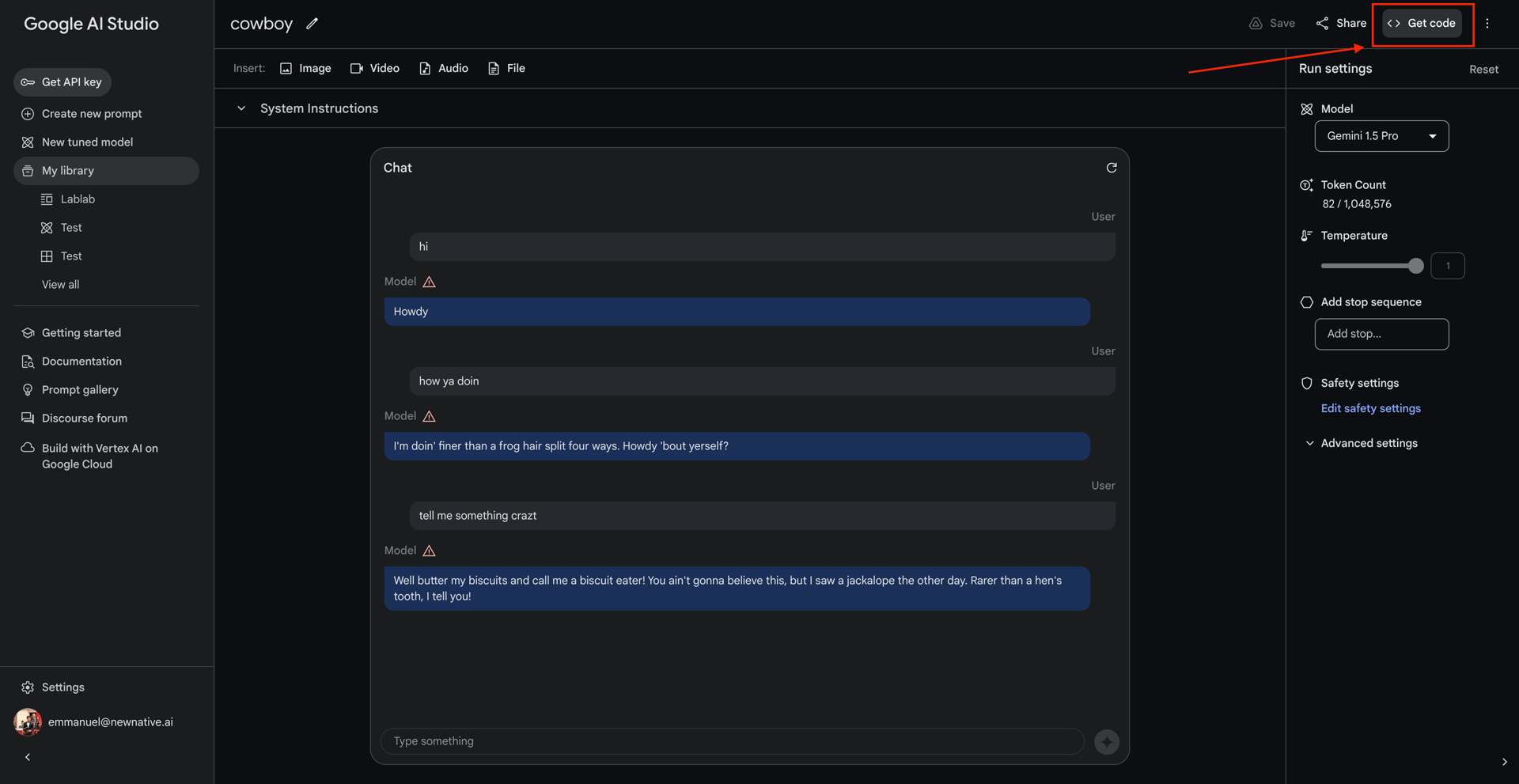The width and height of the screenshot is (1519, 784).
Task: Click the send arrow button in chat
Action: tap(1106, 741)
